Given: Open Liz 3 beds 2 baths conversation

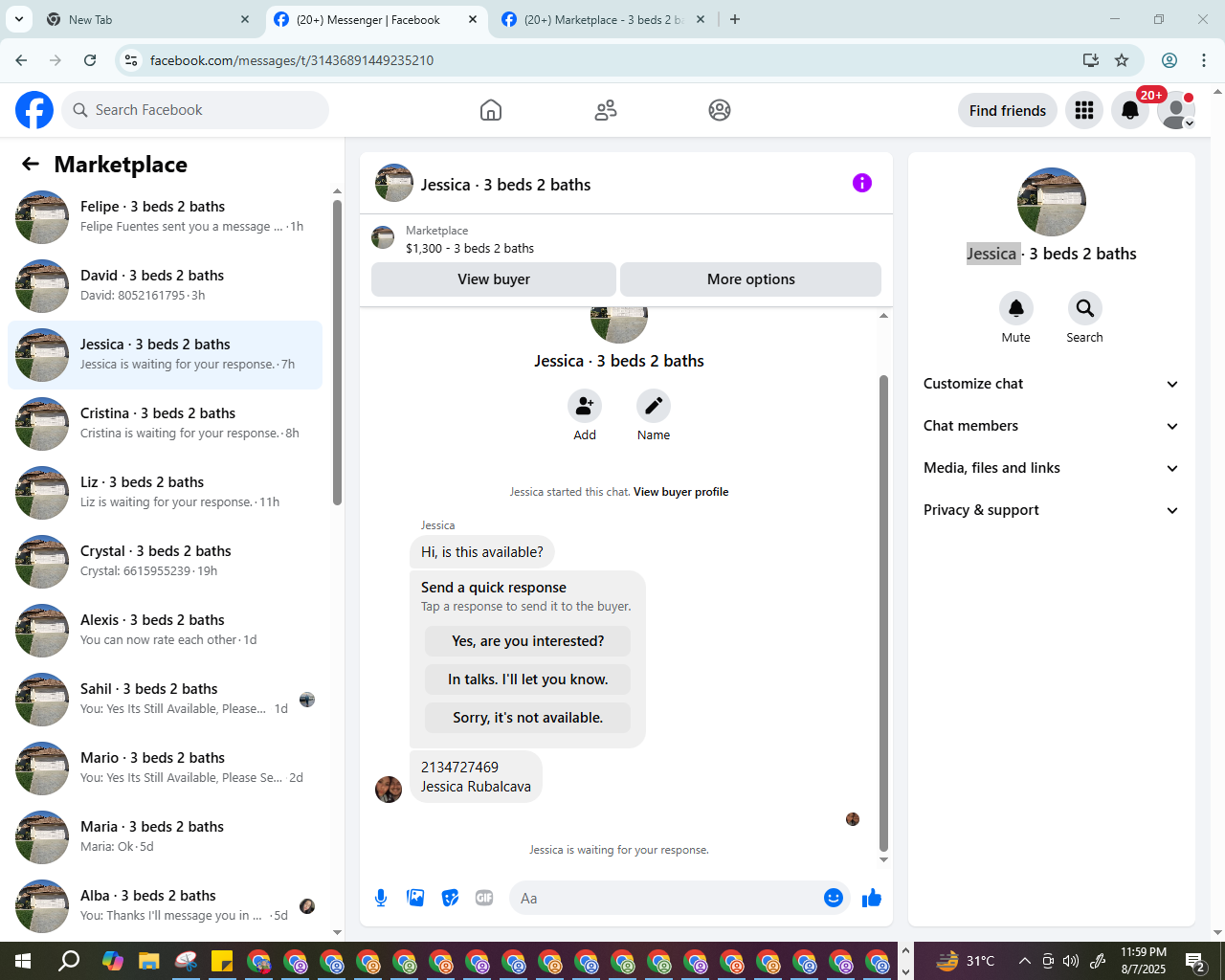Looking at the screenshot, I should 165,493.
